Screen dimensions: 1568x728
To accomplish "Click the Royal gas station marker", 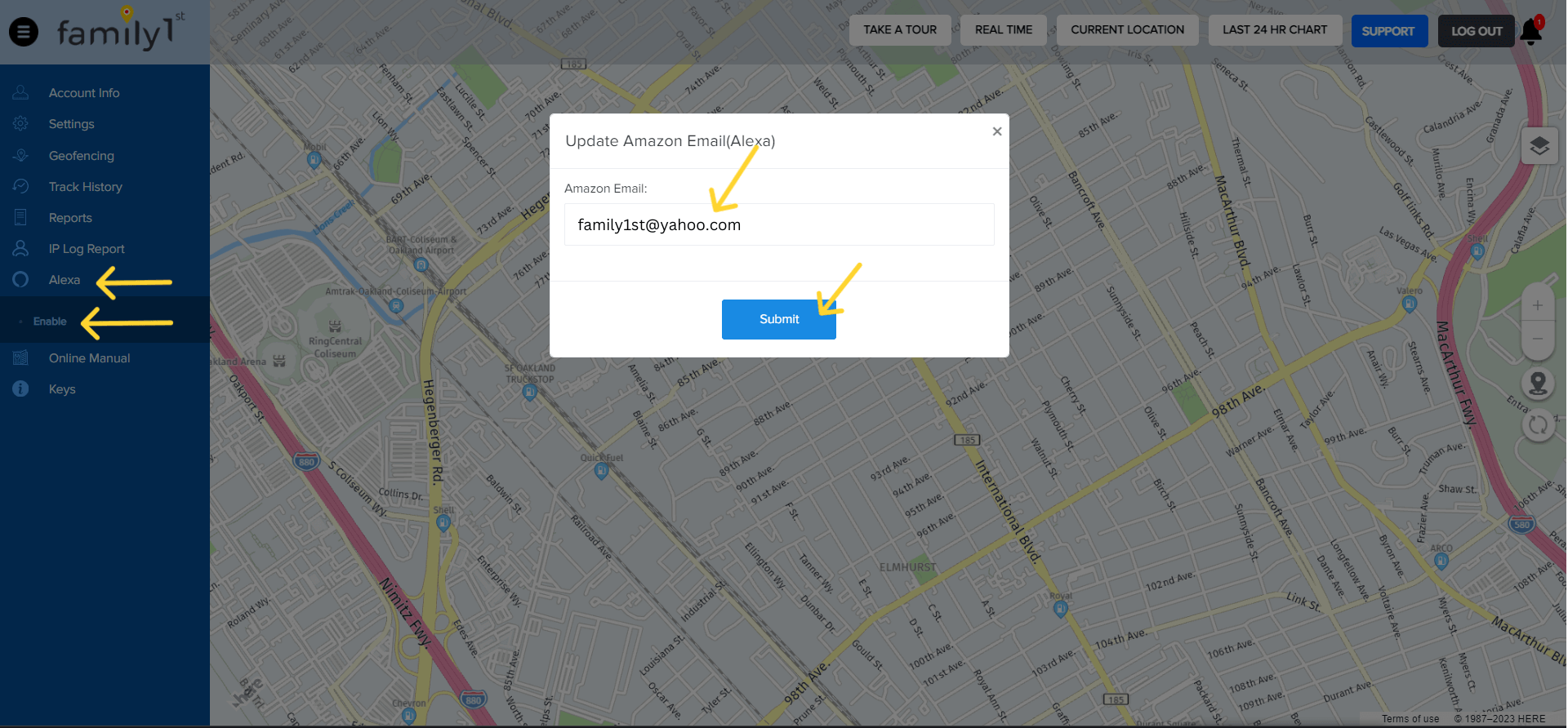I will click(x=1061, y=609).
